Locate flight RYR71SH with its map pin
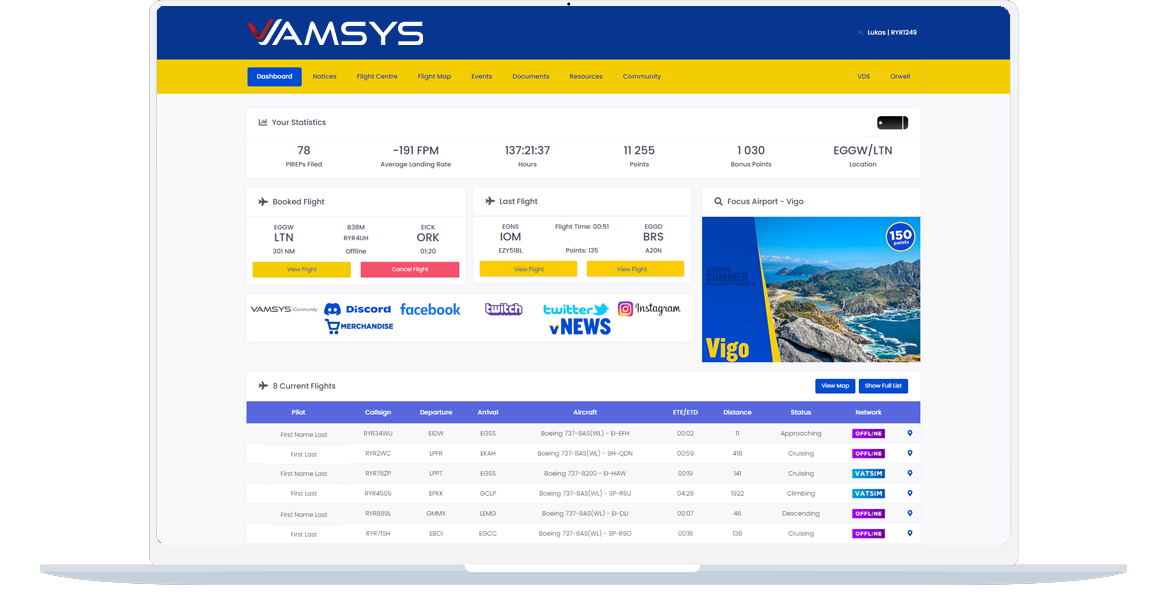The image size is (1175, 594). [x=910, y=533]
